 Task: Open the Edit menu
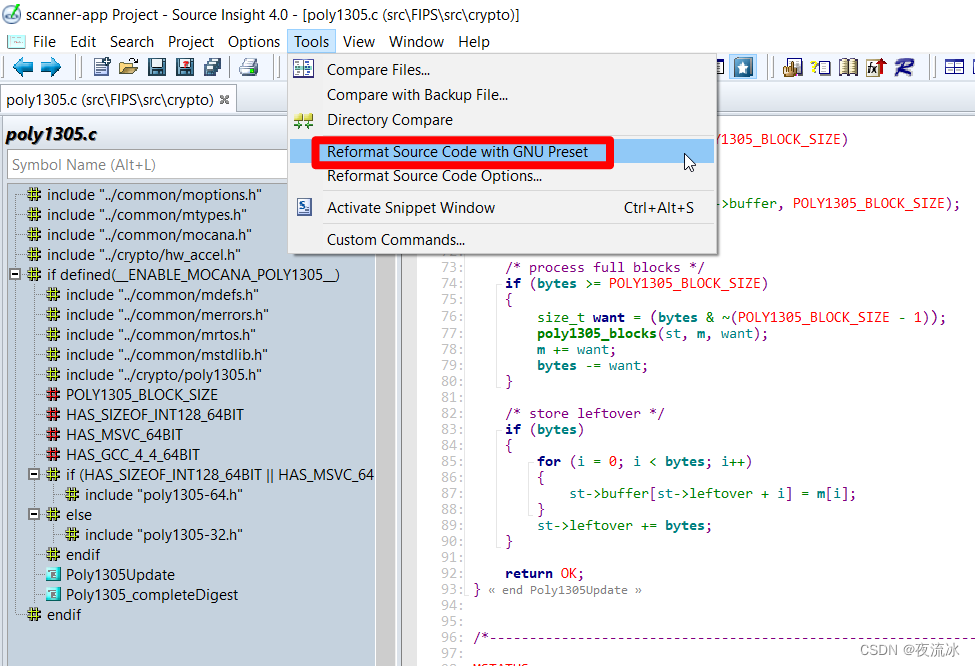click(83, 42)
